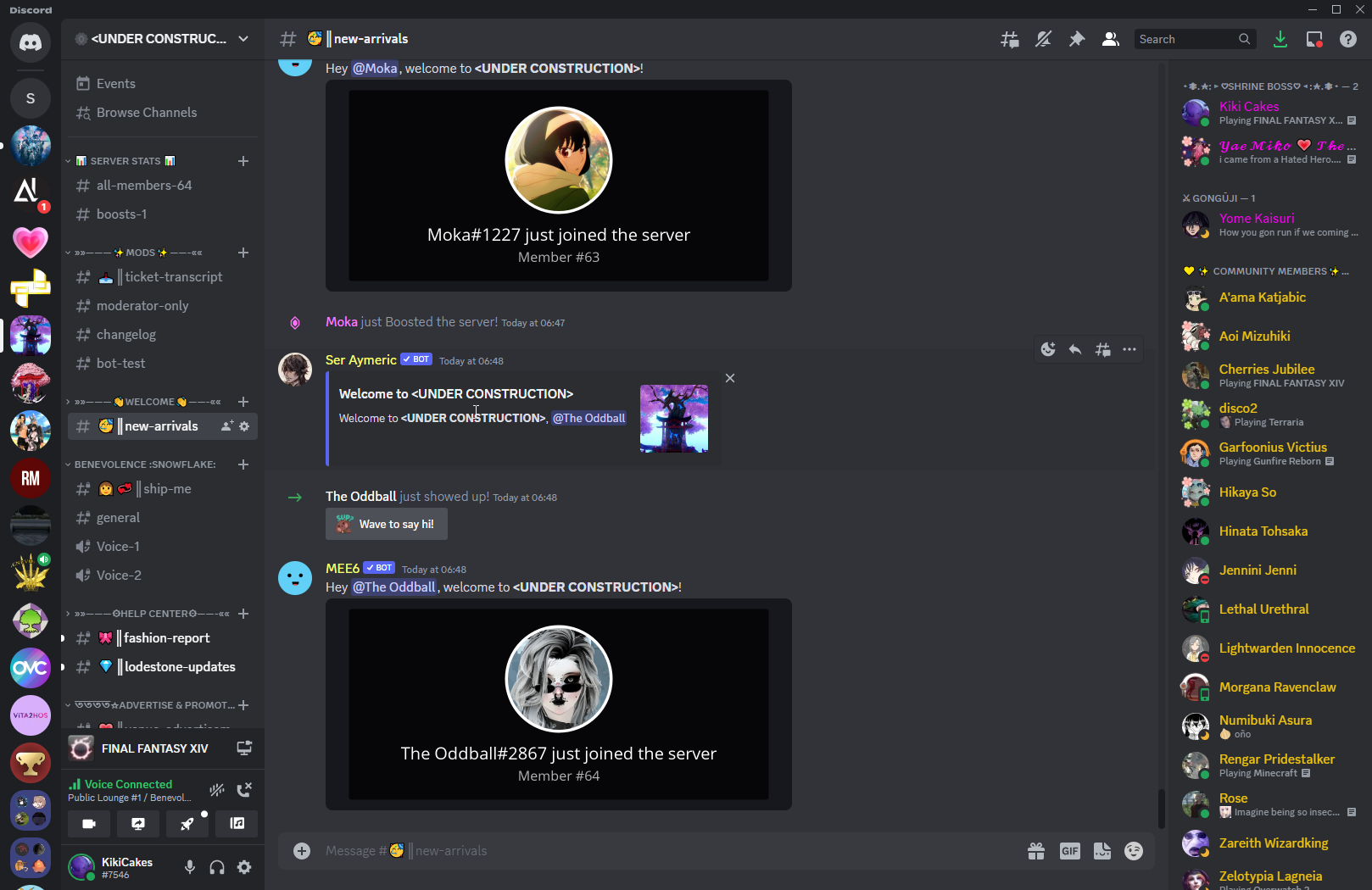
Task: Add a channel to HELP CENTER category
Action: pos(243,614)
